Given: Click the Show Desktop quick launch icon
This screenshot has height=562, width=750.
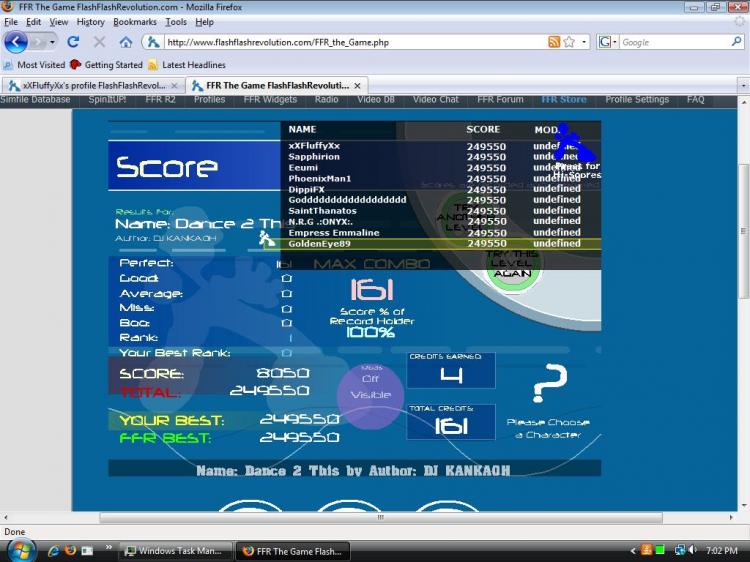Looking at the screenshot, I should pos(87,551).
